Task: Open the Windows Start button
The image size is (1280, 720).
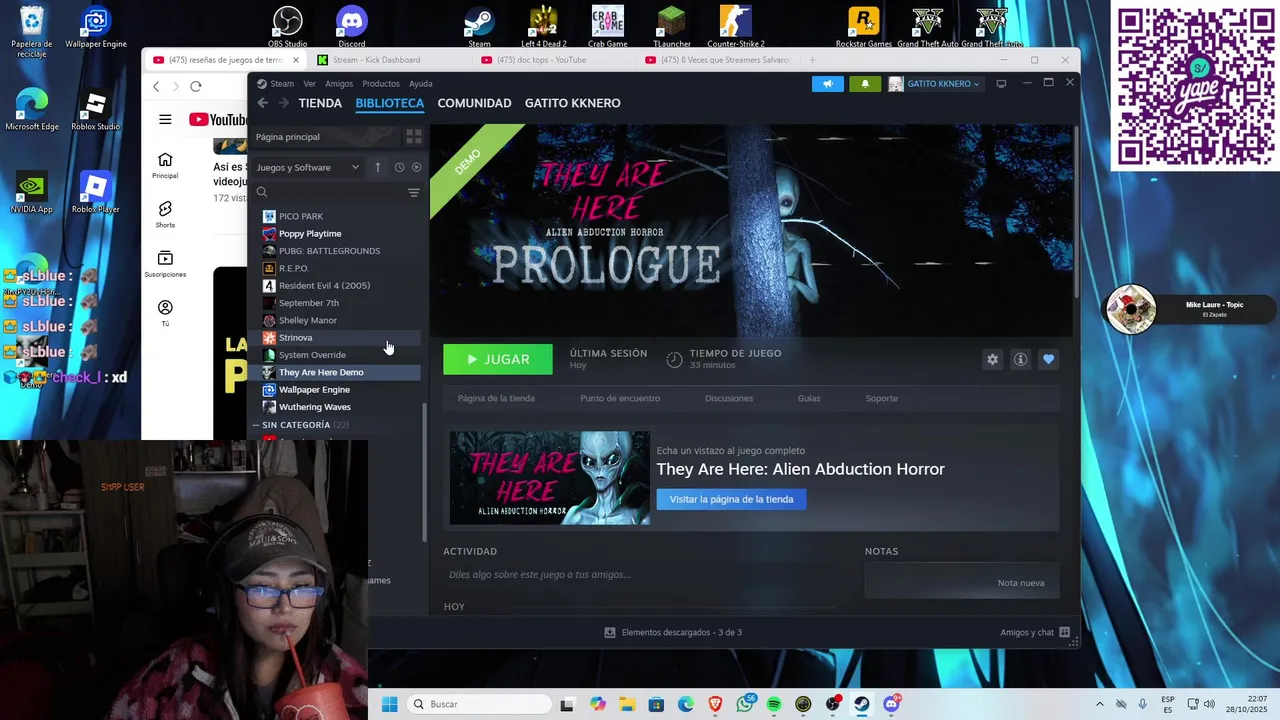Action: click(389, 704)
